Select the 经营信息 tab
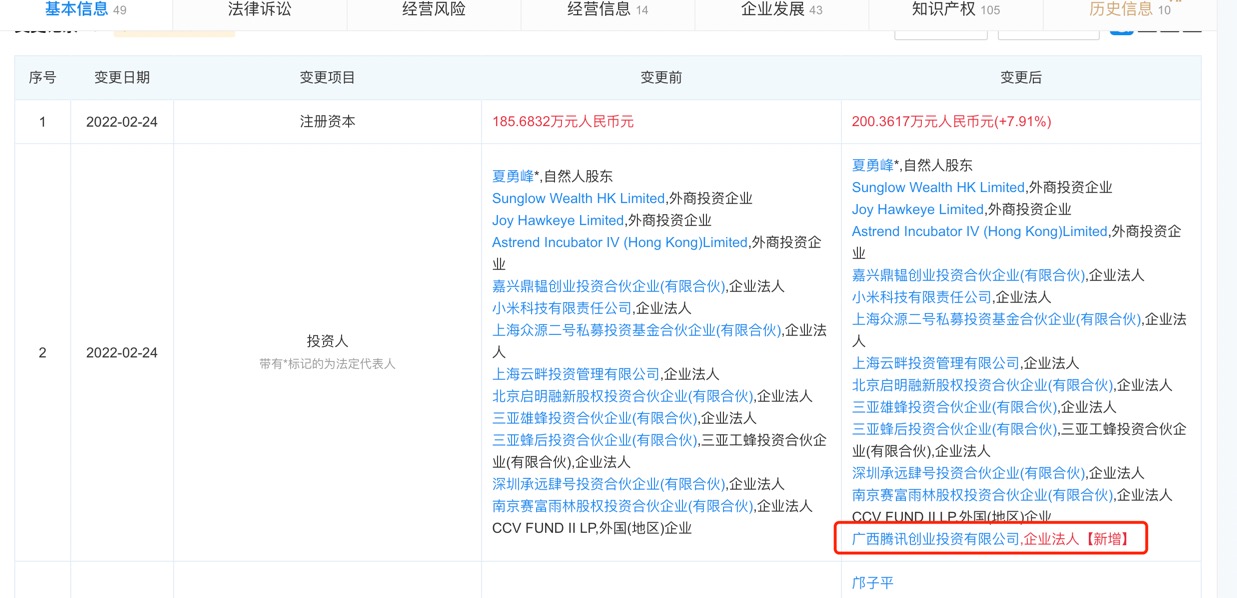This screenshot has height=598, width=1237. (x=608, y=10)
